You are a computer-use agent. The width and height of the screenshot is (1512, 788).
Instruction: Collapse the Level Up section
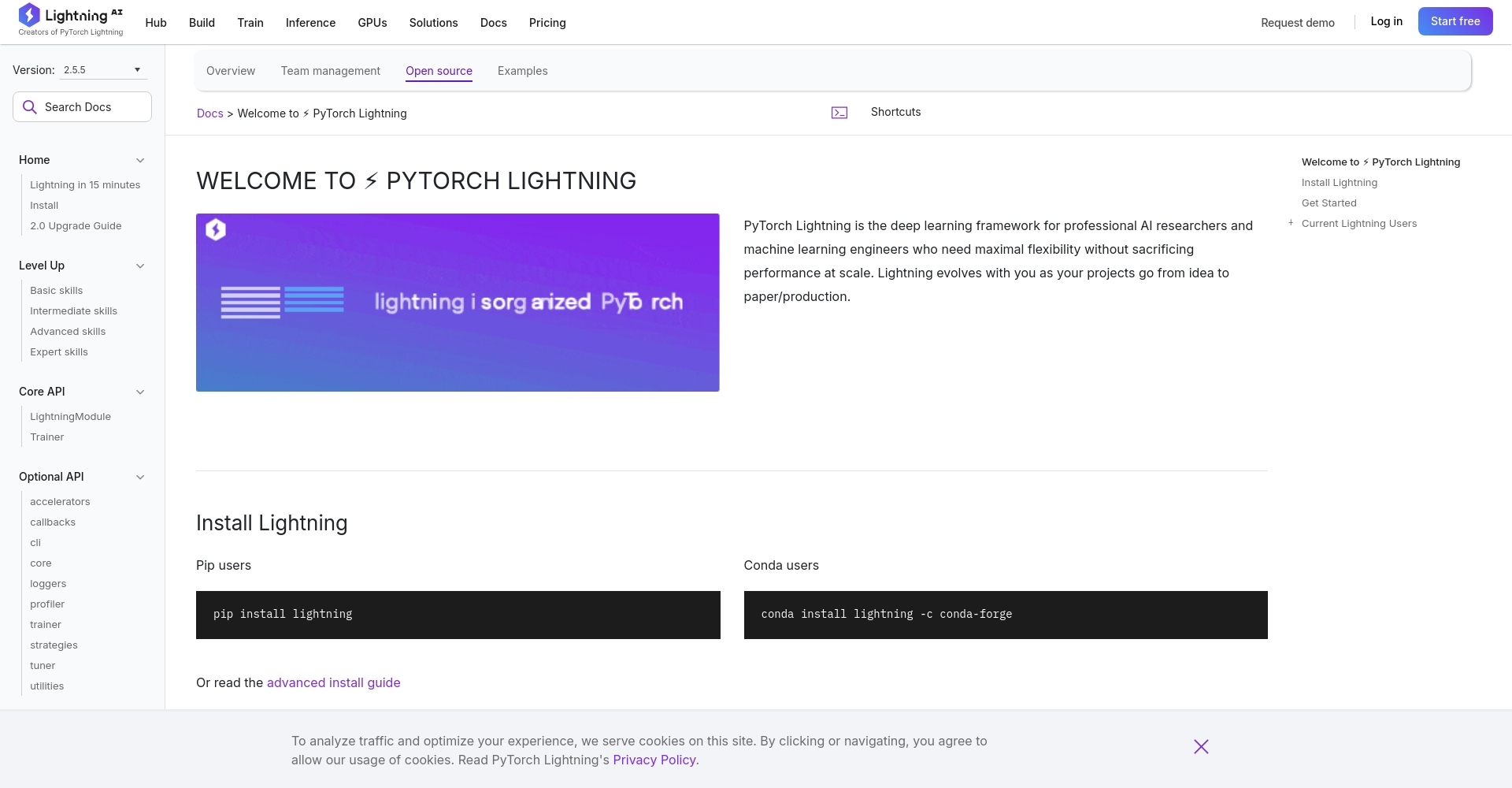[140, 266]
